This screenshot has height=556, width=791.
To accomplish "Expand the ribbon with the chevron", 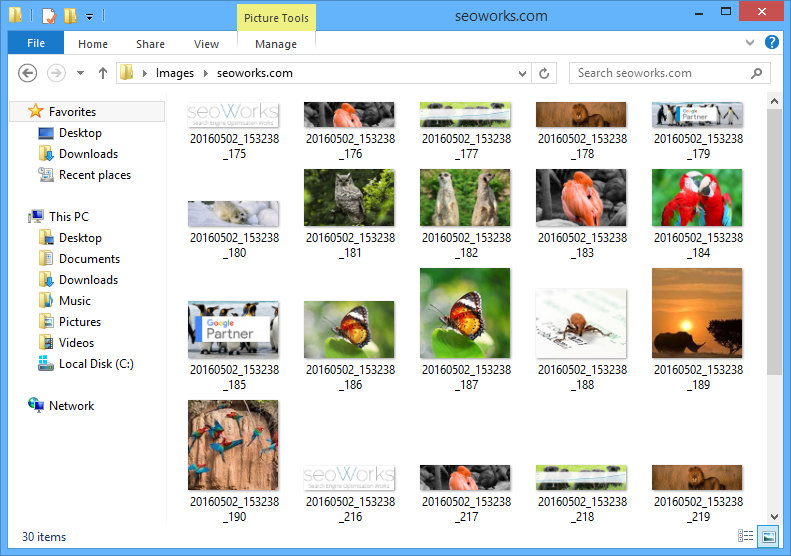I will pyautogui.click(x=751, y=44).
